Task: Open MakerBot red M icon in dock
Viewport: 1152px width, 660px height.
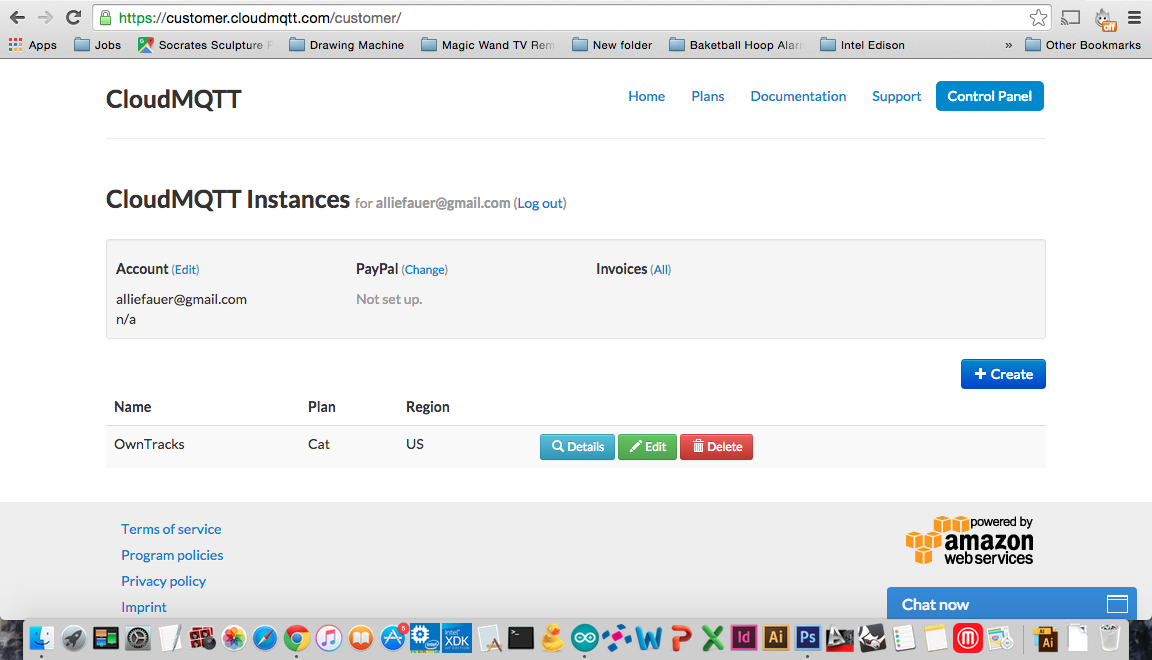Action: pyautogui.click(x=968, y=638)
